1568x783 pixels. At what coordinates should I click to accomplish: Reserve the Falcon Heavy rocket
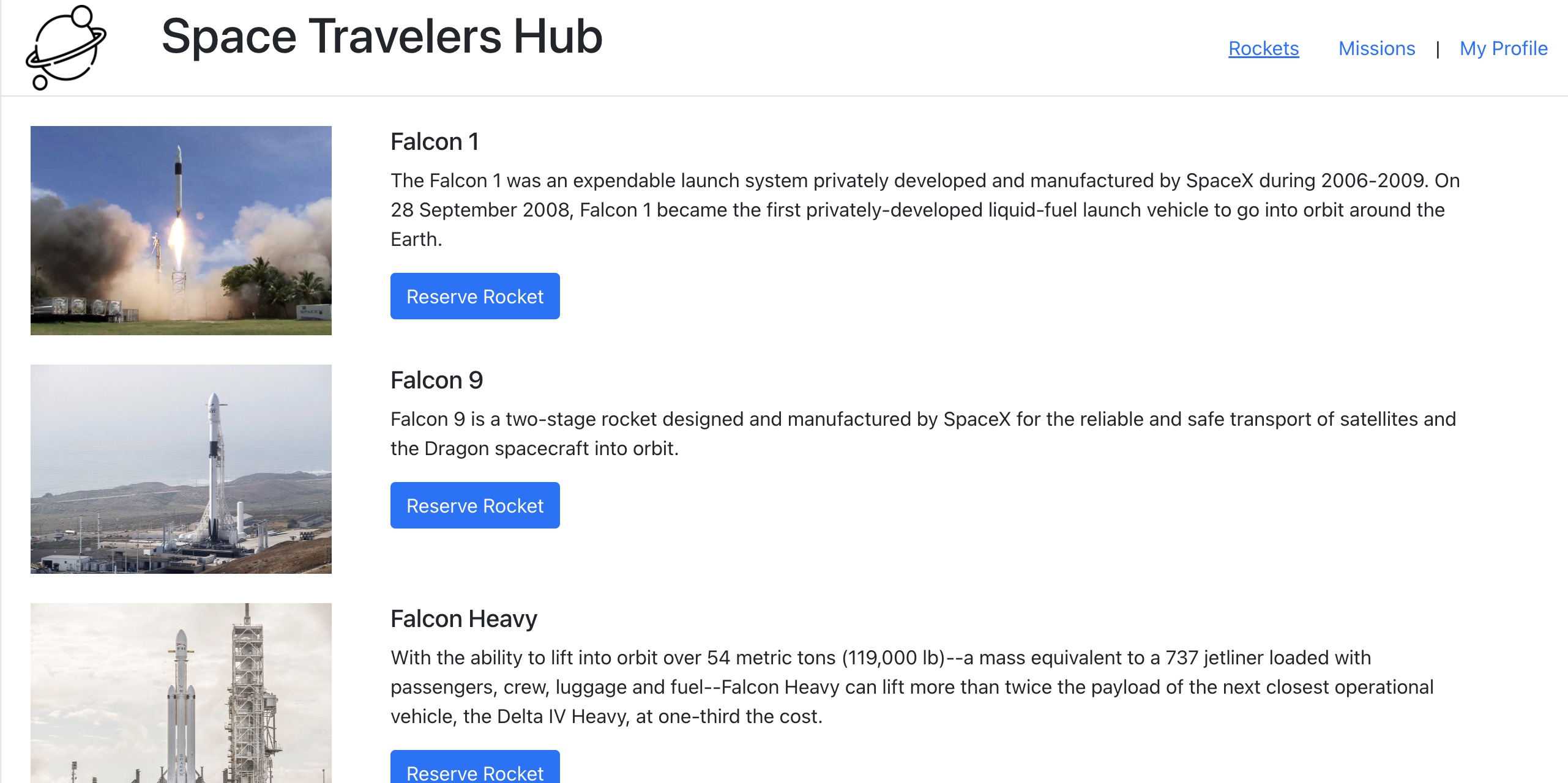click(x=475, y=772)
